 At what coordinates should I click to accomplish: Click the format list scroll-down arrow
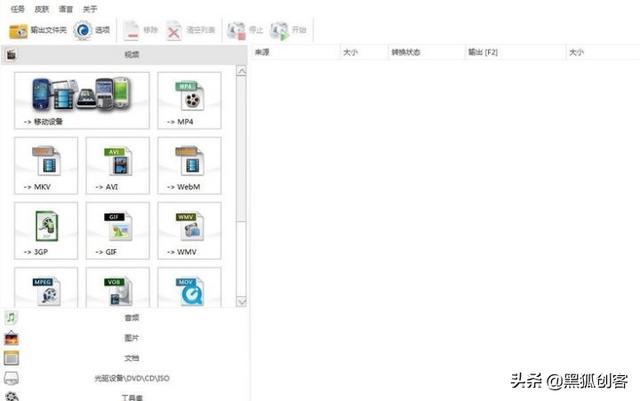pyautogui.click(x=242, y=301)
